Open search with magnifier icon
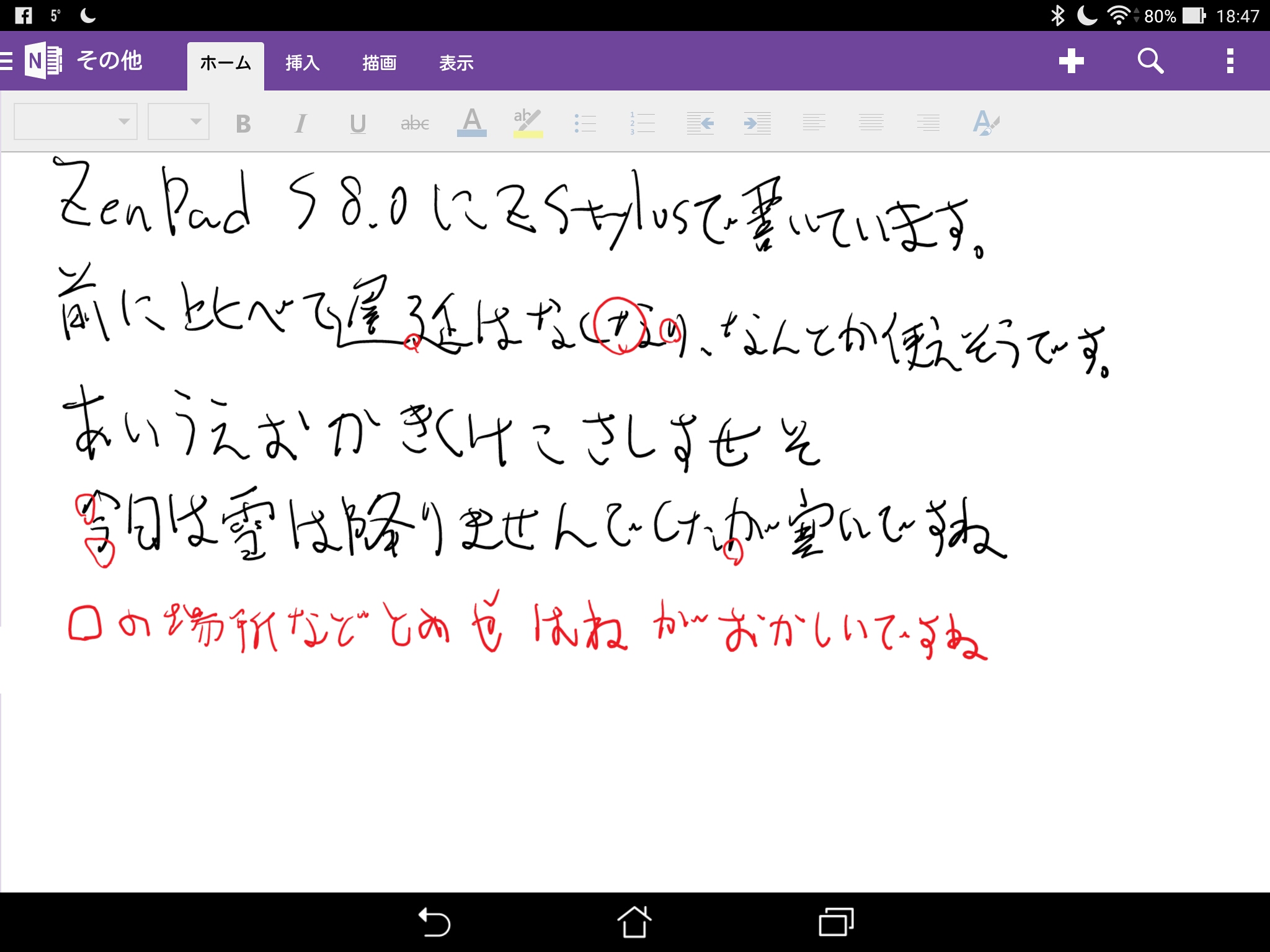 [x=1150, y=61]
